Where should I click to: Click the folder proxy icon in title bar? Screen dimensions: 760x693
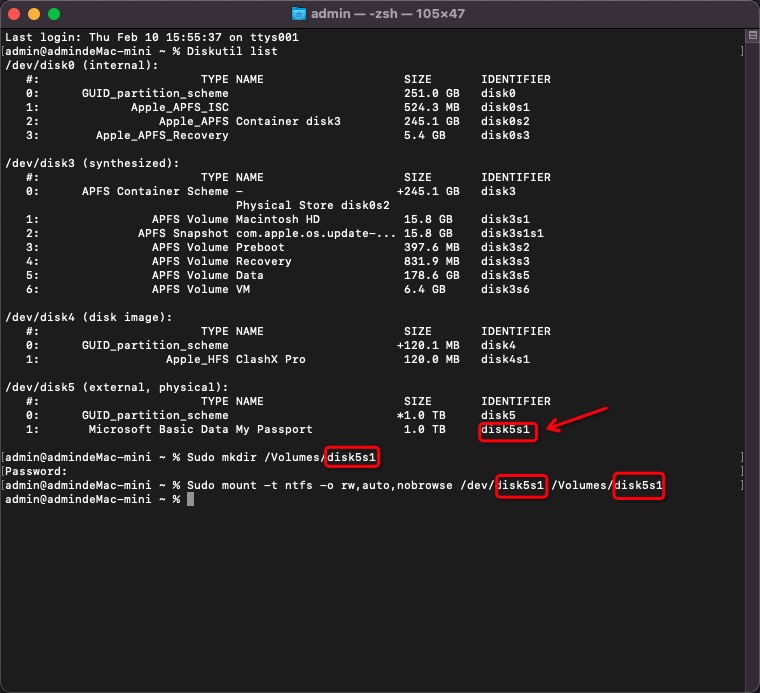[x=299, y=14]
